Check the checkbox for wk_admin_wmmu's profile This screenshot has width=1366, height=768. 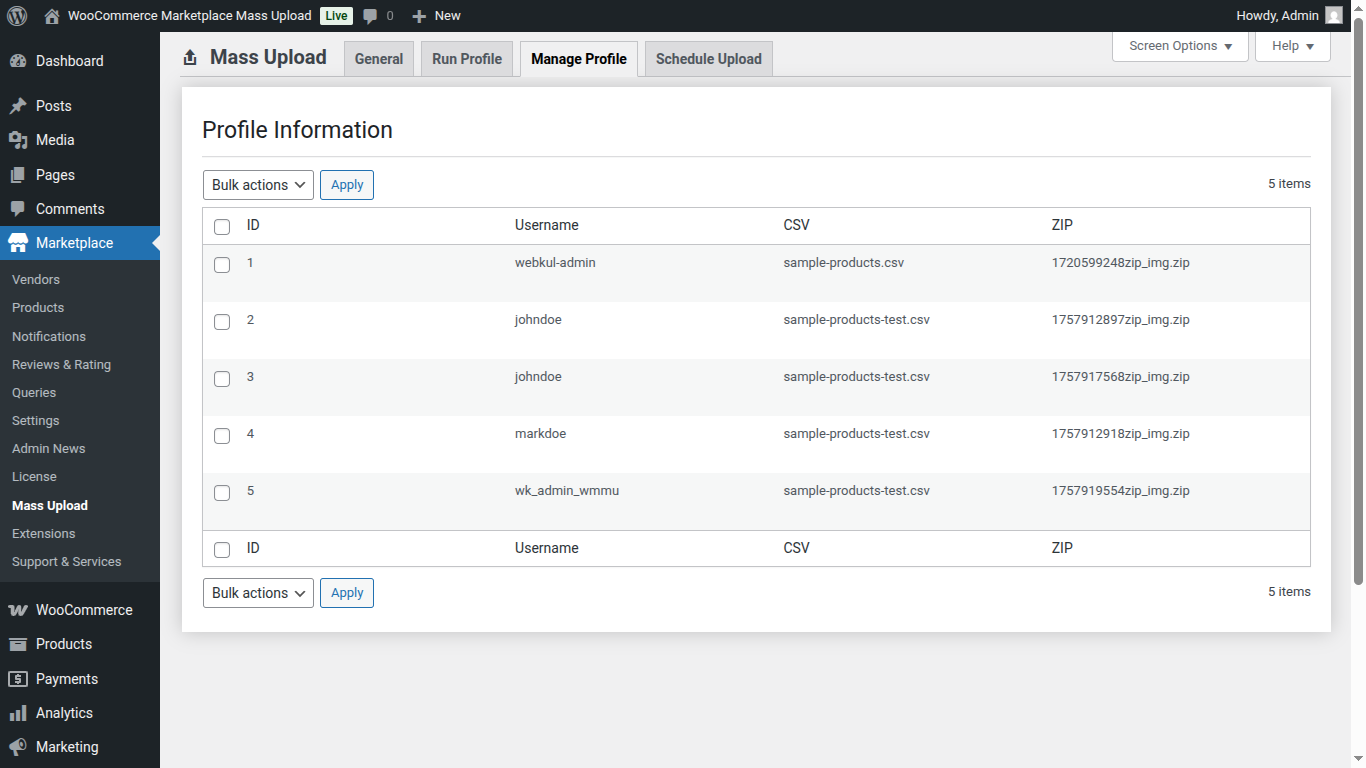[x=221, y=492]
